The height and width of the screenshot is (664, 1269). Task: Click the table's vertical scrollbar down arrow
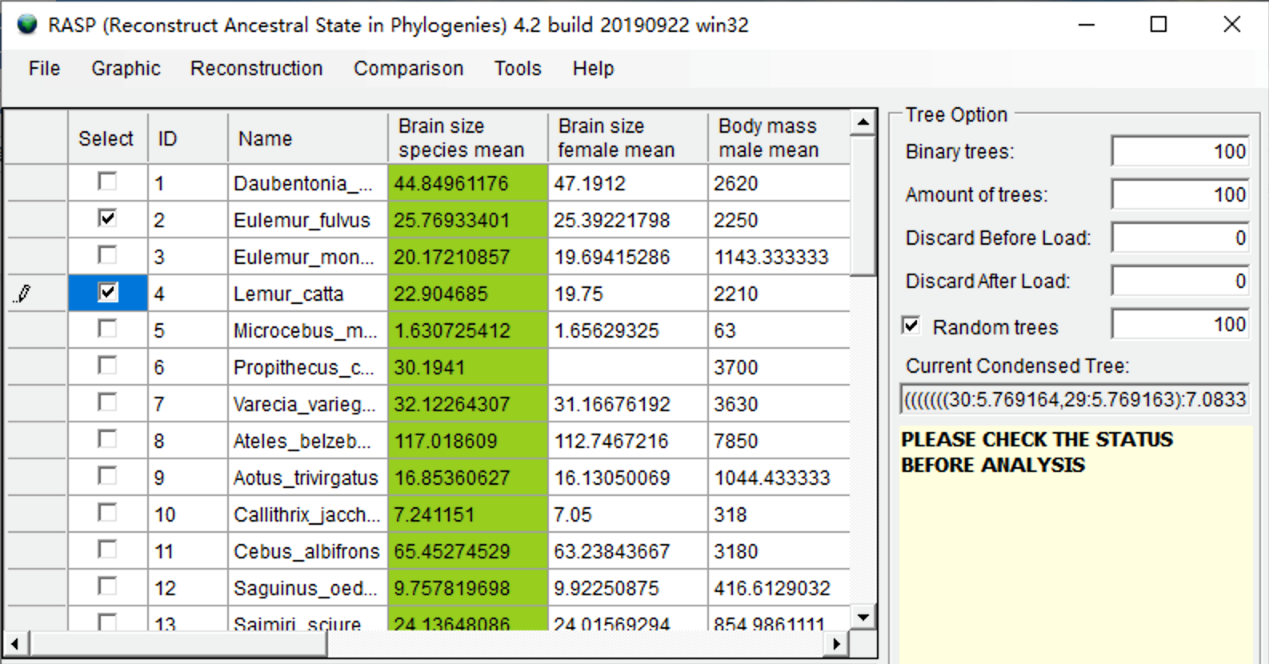tap(863, 617)
